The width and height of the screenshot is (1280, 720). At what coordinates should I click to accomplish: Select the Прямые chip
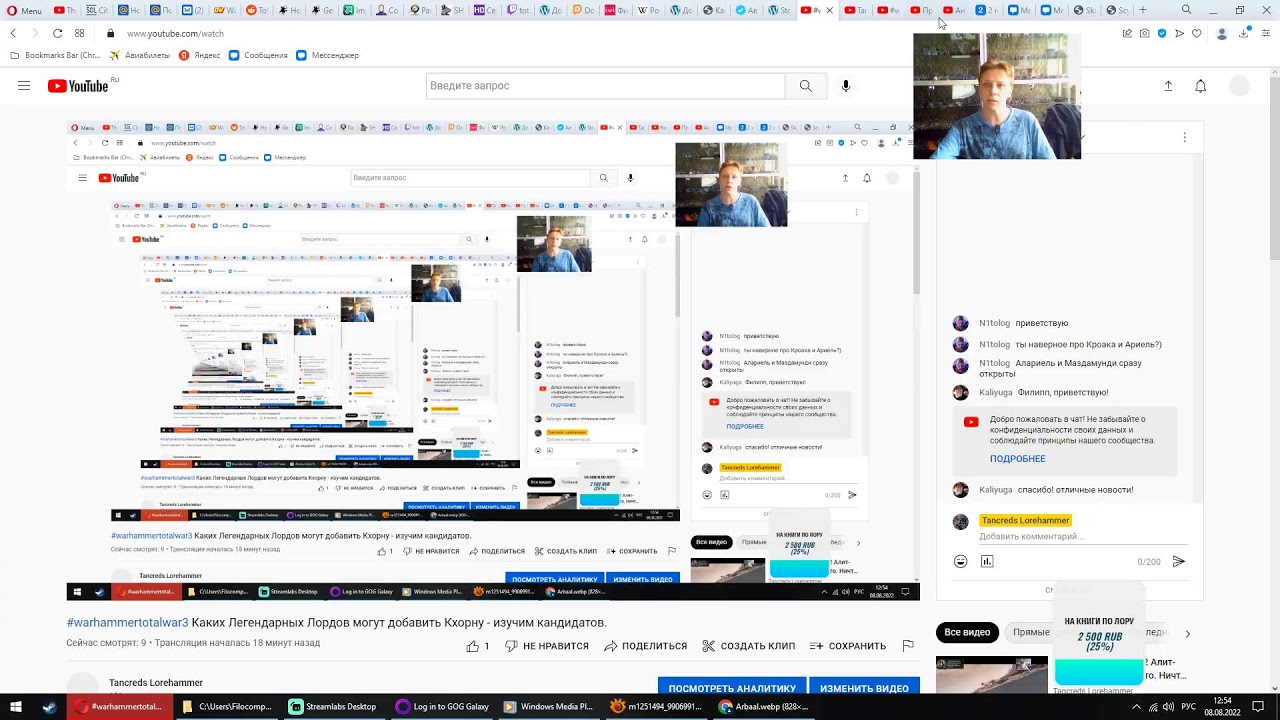pos(1030,633)
